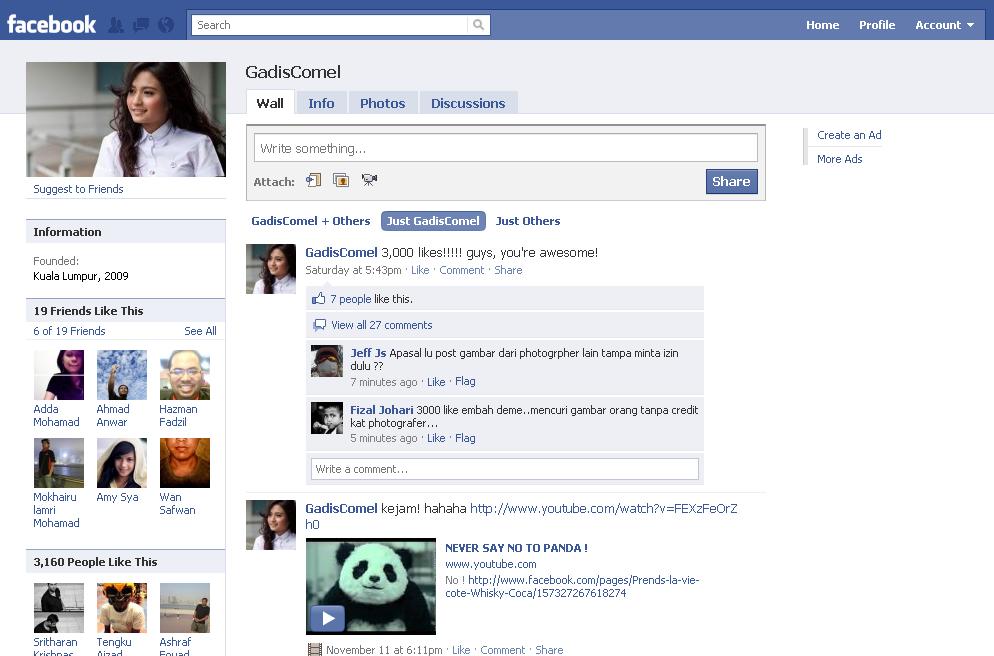994x656 pixels.
Task: Open Ahmad Anwar's profile picture
Action: click(x=122, y=375)
